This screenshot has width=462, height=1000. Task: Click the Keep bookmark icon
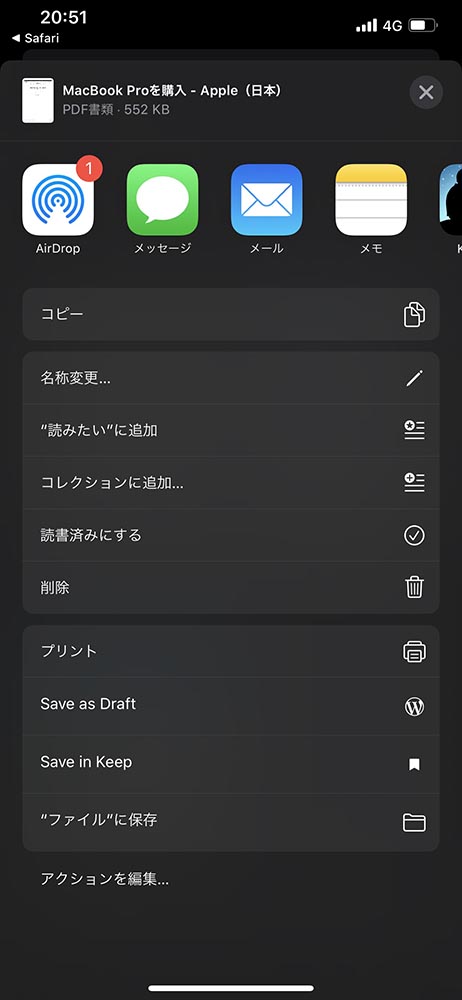414,764
